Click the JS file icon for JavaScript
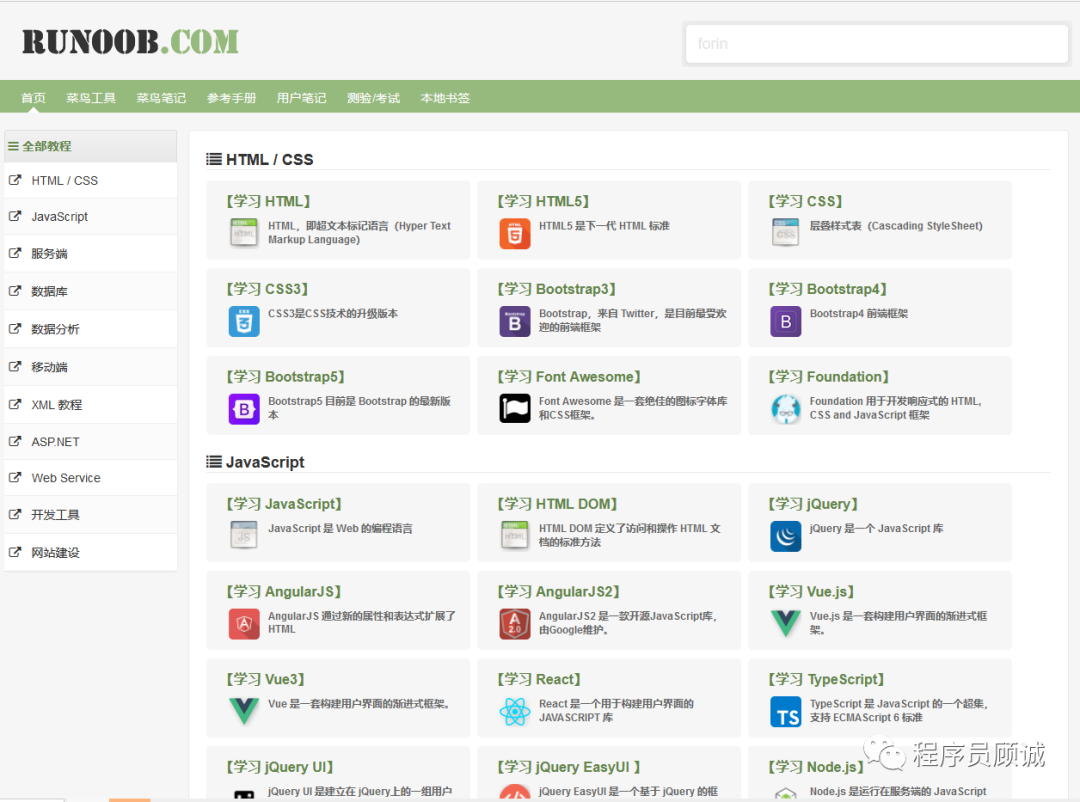Screen dimensions: 1080x802 coord(244,535)
